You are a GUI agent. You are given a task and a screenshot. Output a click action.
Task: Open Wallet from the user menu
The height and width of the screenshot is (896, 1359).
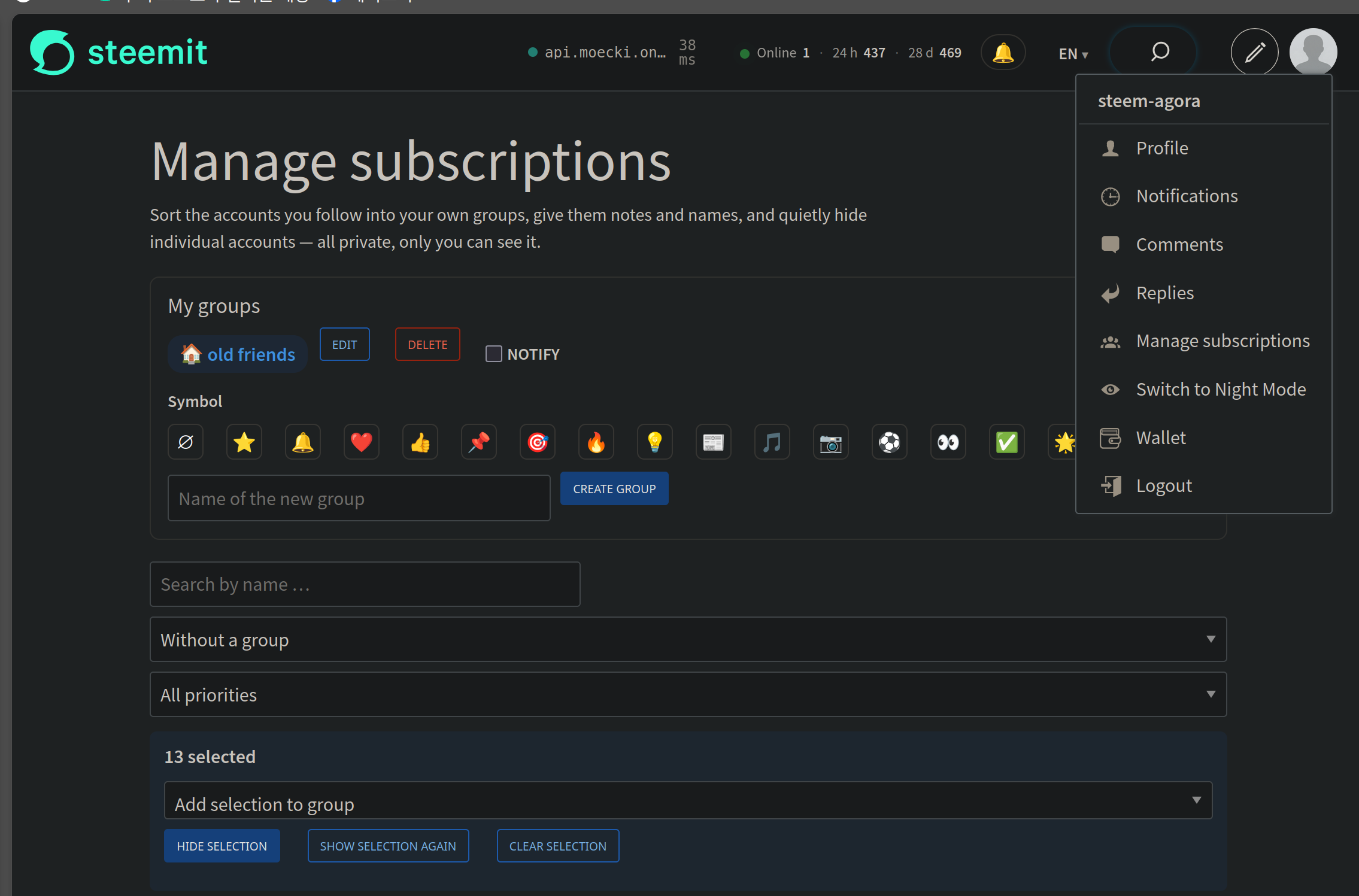1203,438
